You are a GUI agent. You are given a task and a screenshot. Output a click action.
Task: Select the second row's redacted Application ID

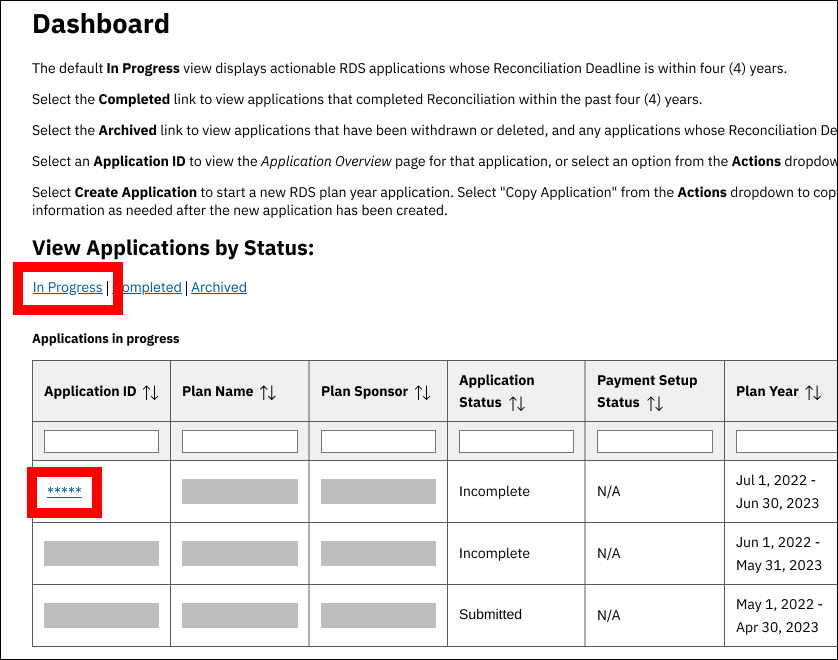point(101,553)
